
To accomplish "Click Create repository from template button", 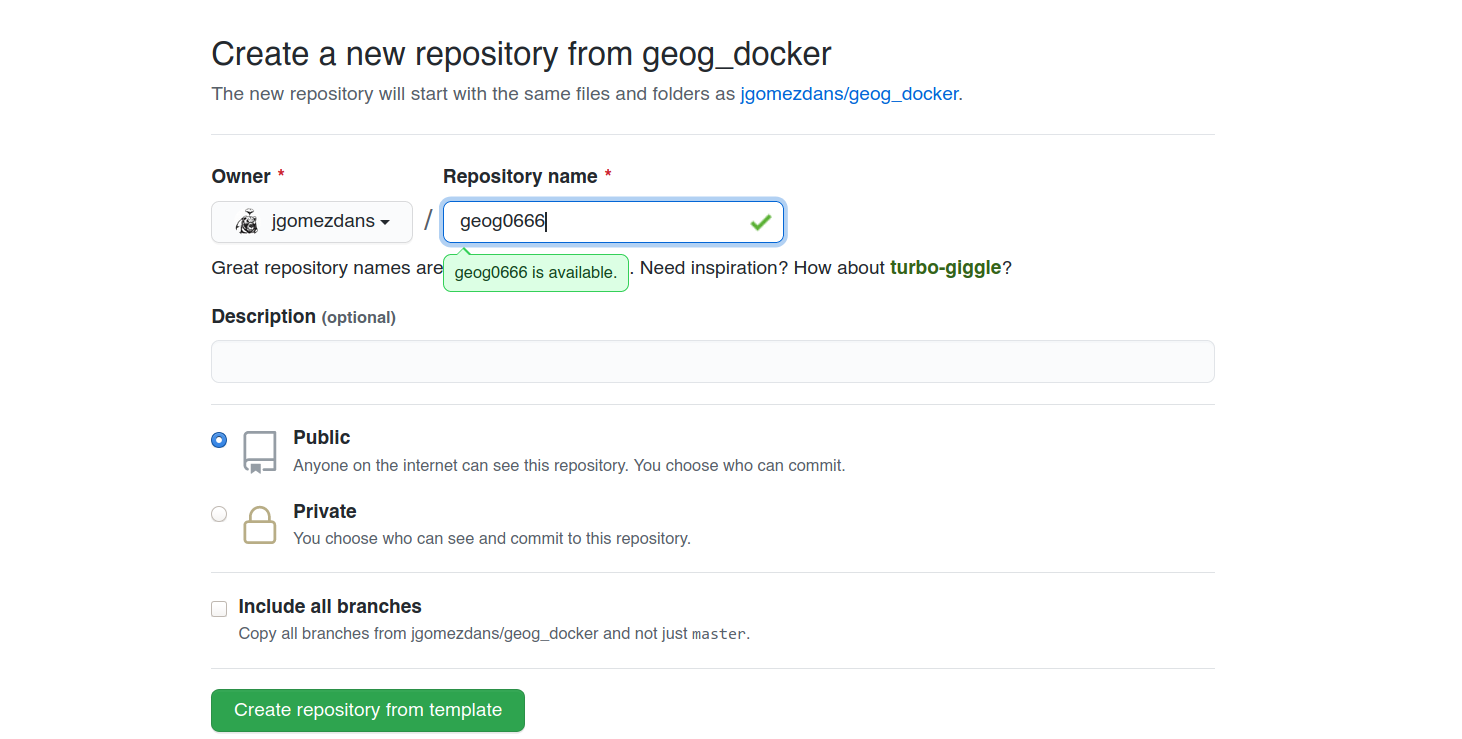I will point(368,710).
